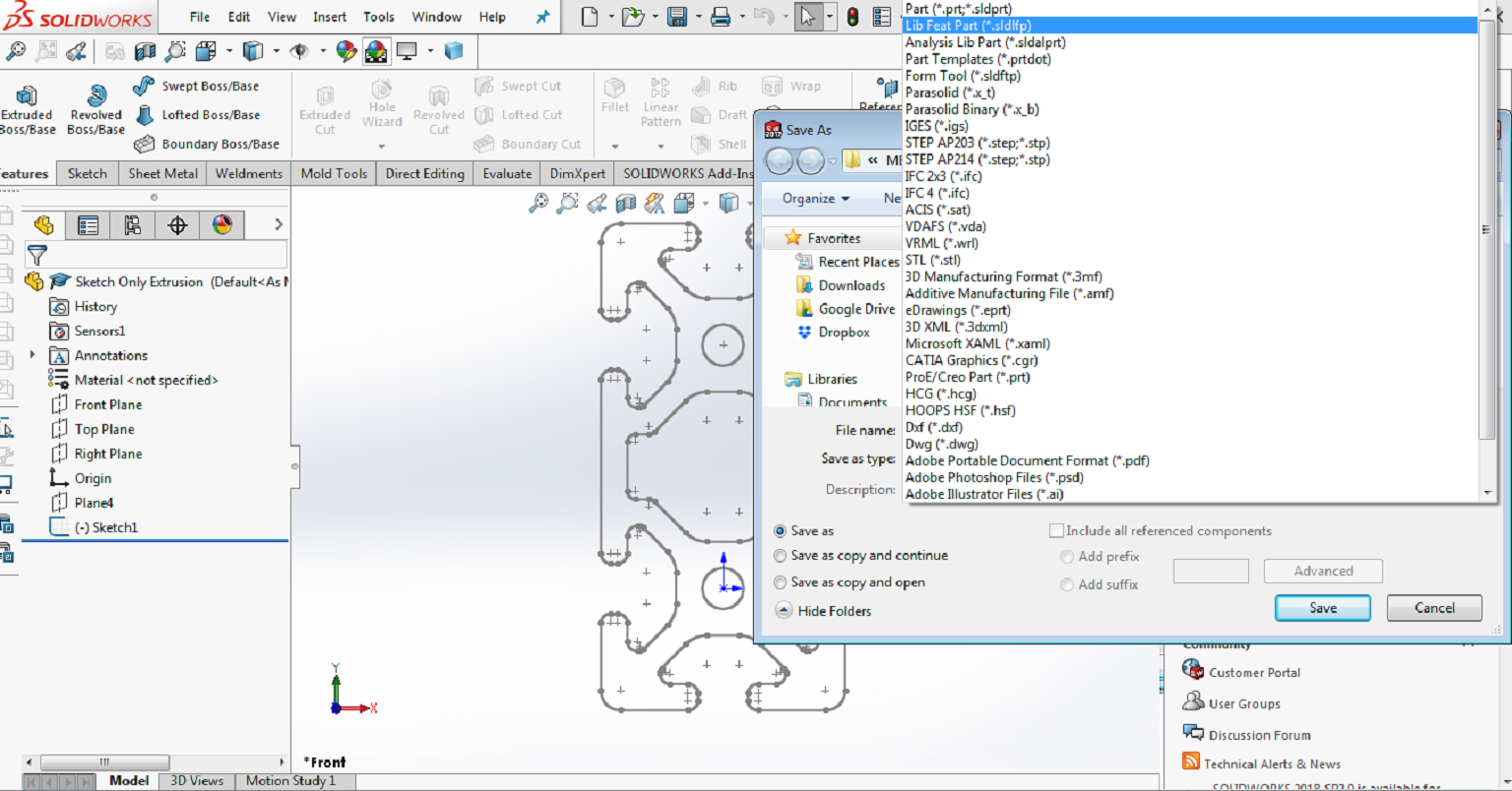Open the File menu
1512x791 pixels.
(x=200, y=17)
